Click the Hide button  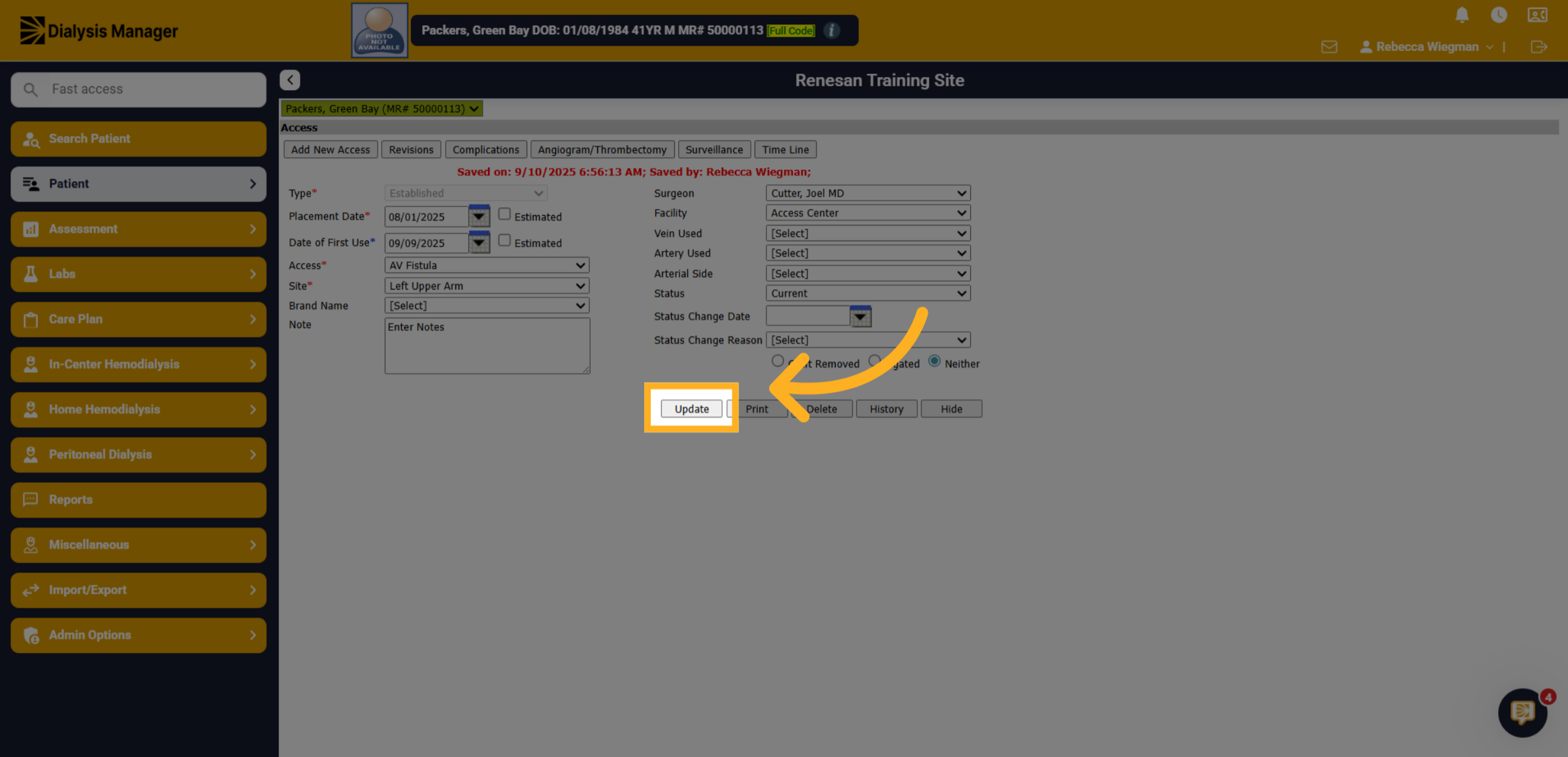951,409
